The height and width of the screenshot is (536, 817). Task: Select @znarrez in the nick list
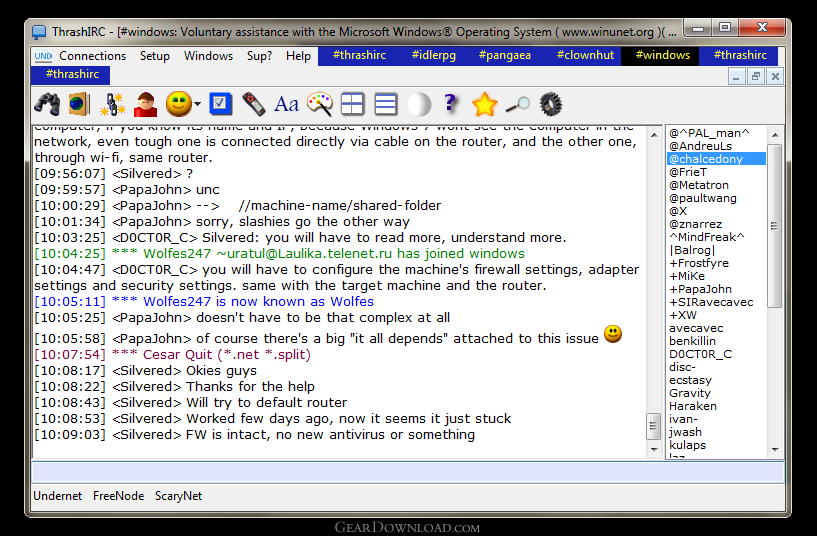[696, 224]
